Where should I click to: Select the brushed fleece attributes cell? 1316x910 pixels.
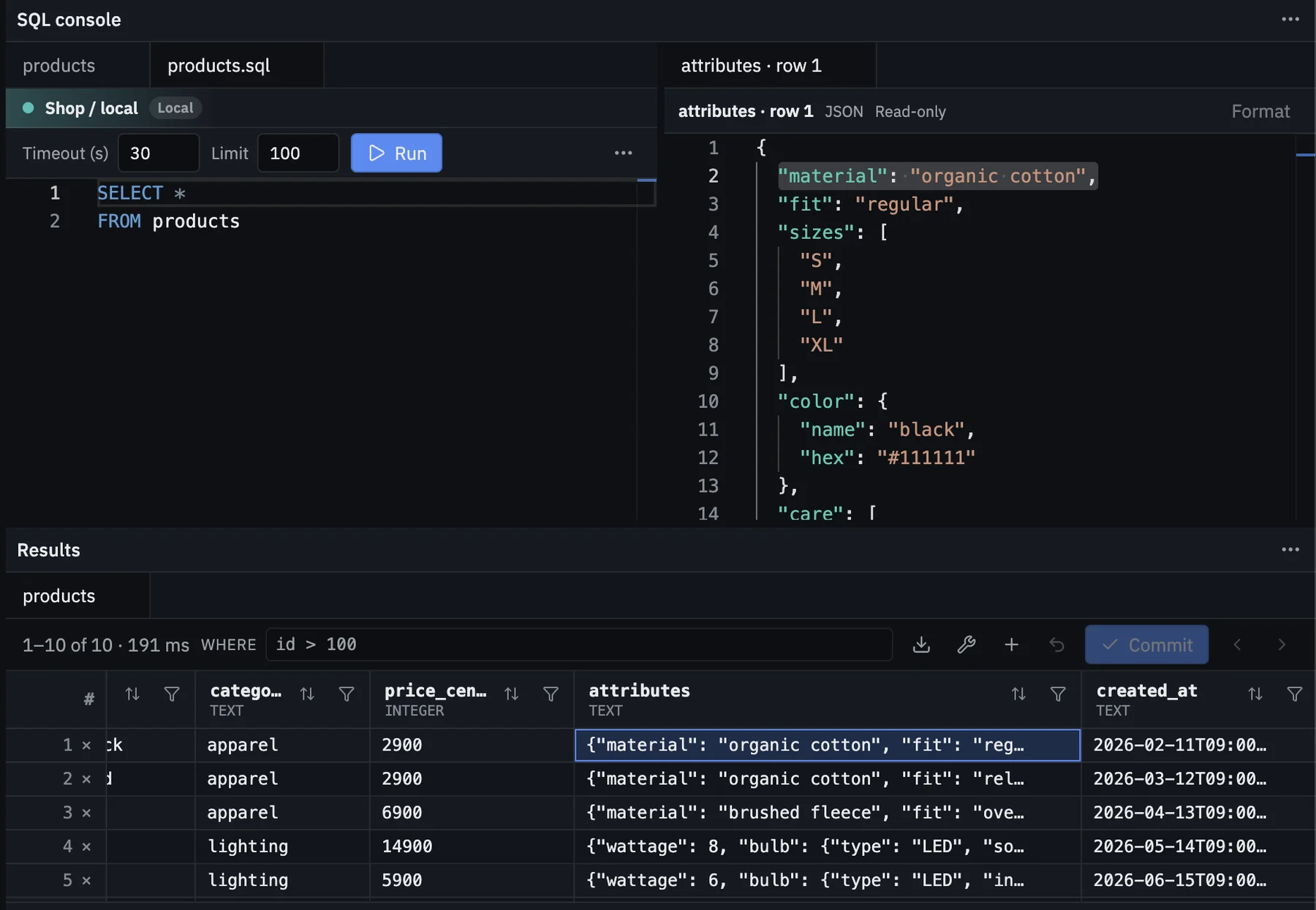pyautogui.click(x=828, y=813)
